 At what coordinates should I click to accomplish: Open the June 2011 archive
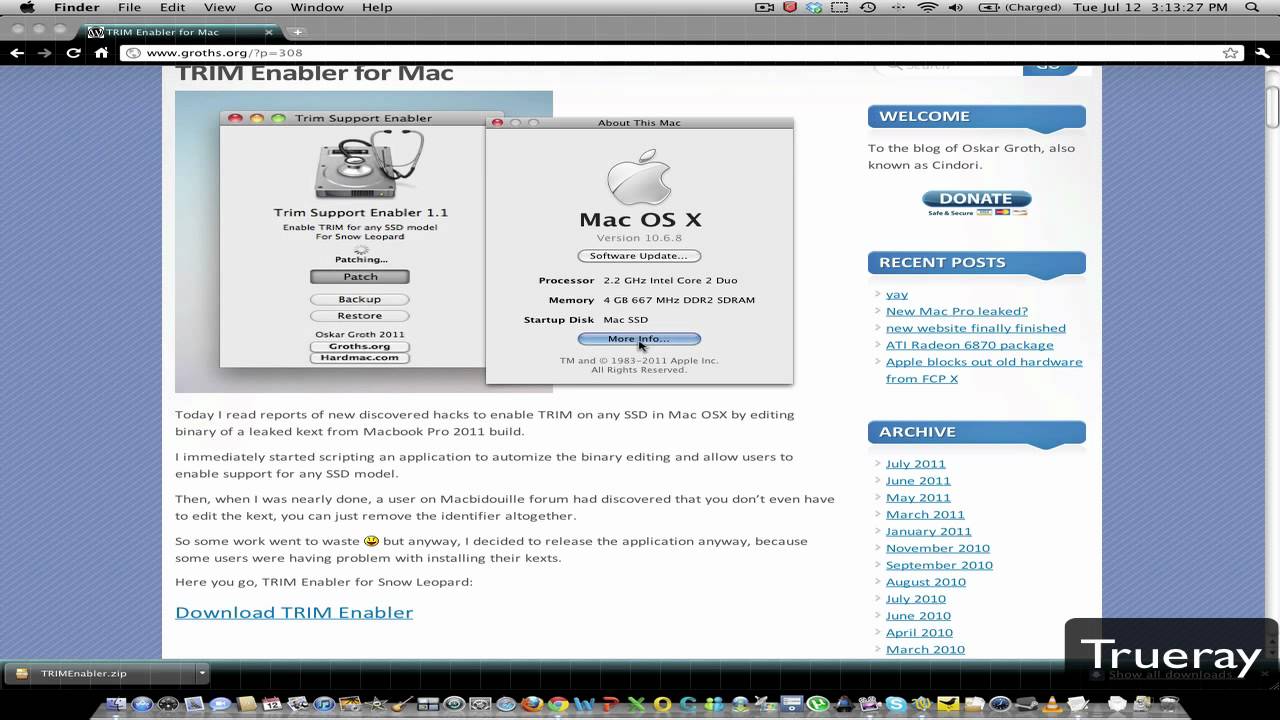tap(918, 481)
